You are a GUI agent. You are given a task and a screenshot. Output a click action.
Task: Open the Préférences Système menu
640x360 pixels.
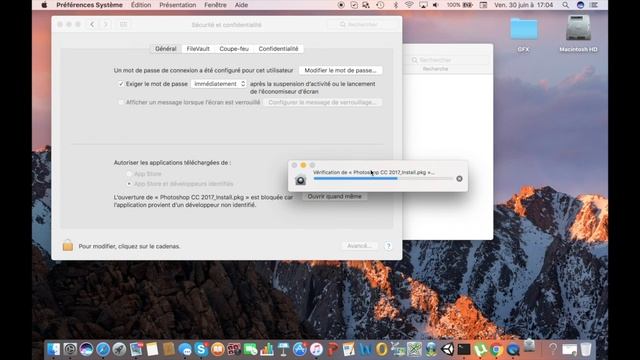(x=89, y=5)
